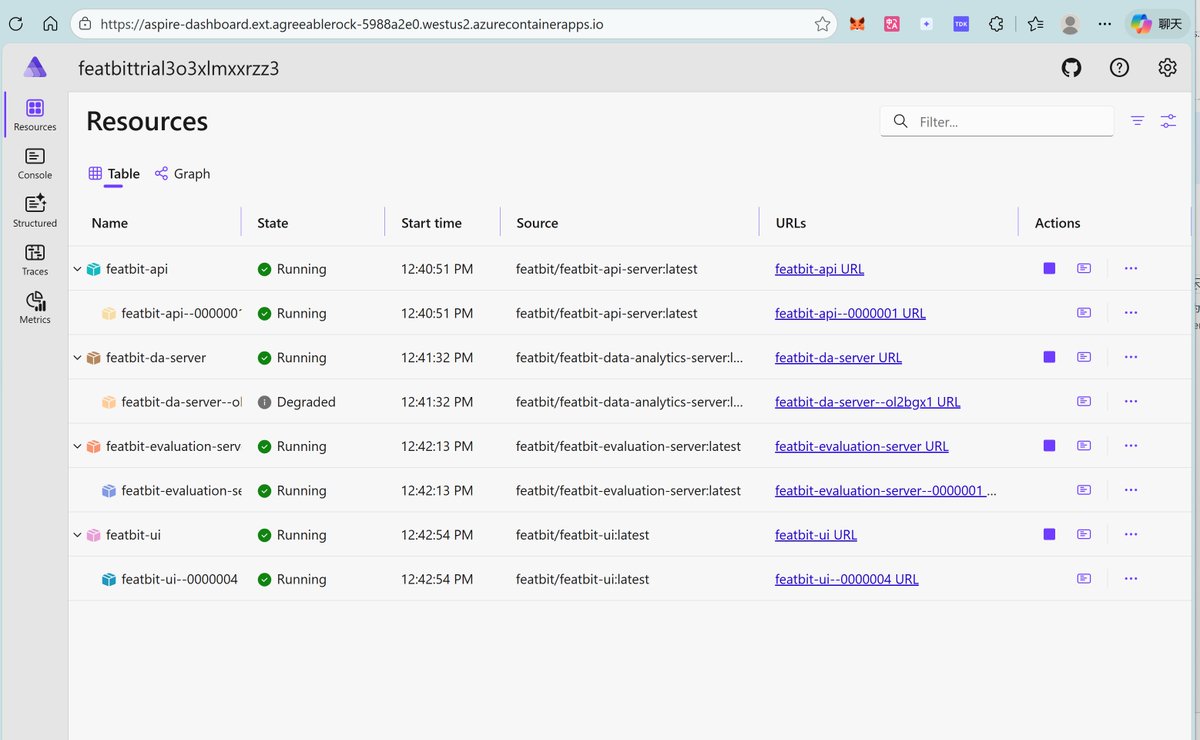Click the URLs column header
1200x740 pixels.
coord(791,223)
